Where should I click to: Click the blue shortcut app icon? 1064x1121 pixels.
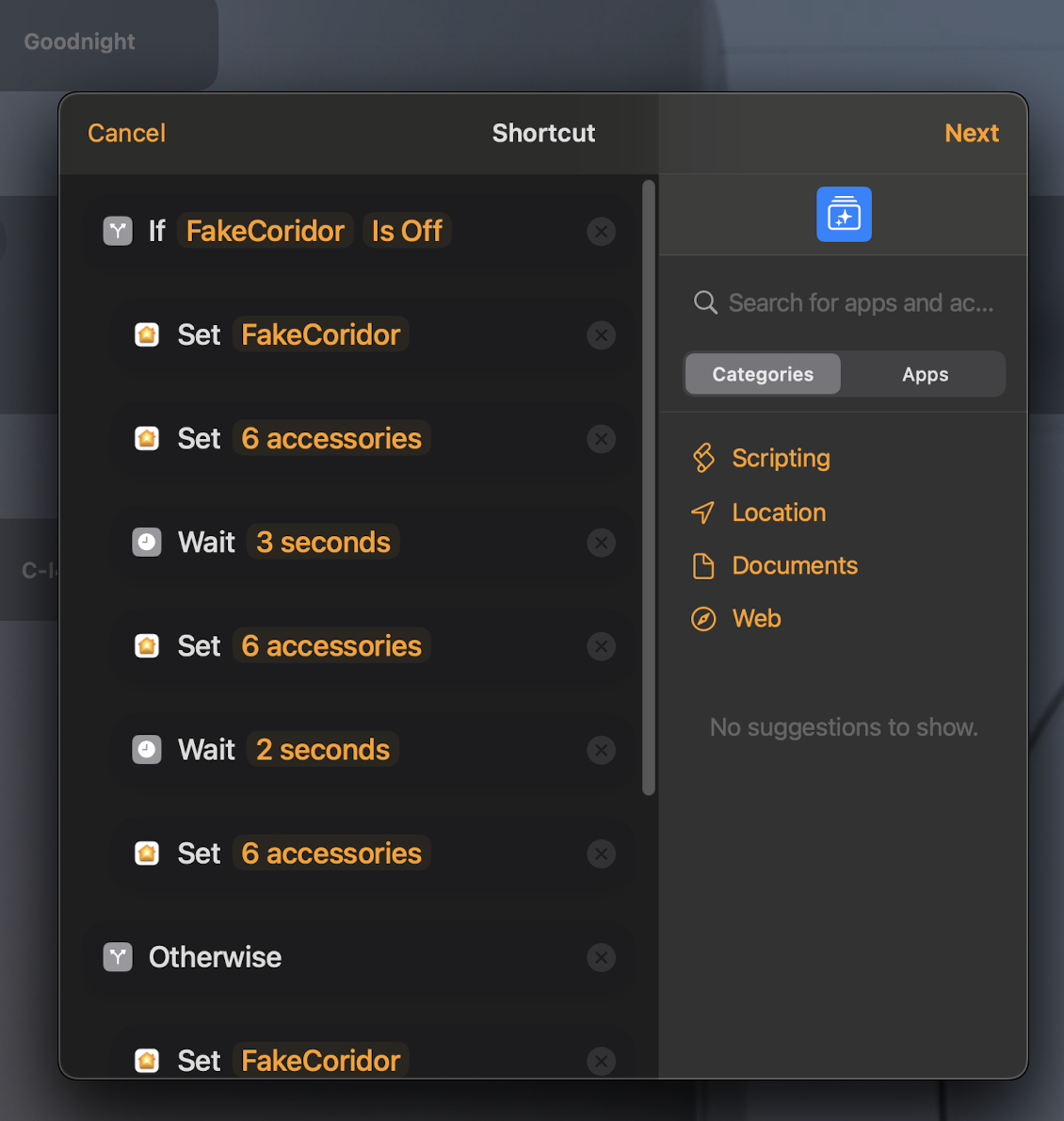point(844,214)
